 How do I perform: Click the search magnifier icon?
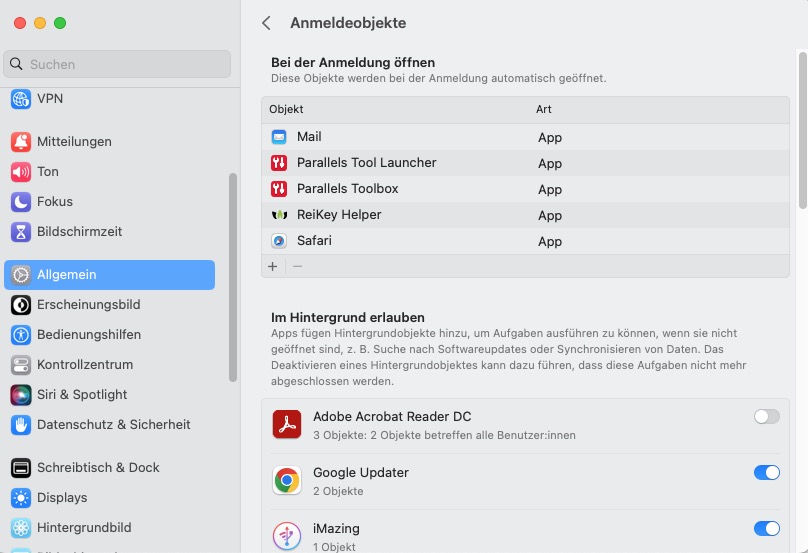[16, 64]
